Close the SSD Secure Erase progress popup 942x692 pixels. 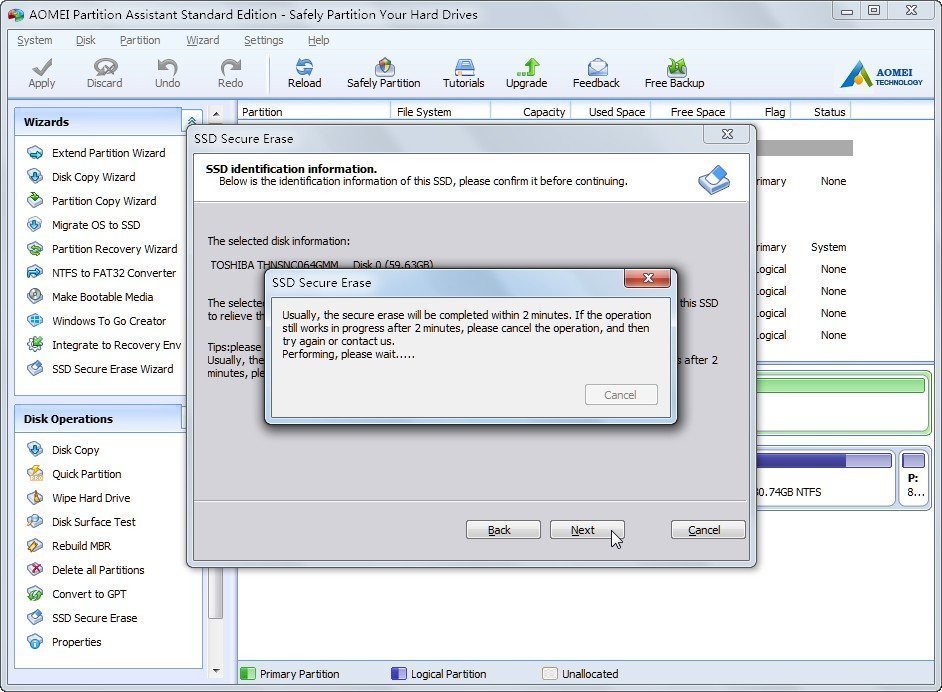(648, 278)
